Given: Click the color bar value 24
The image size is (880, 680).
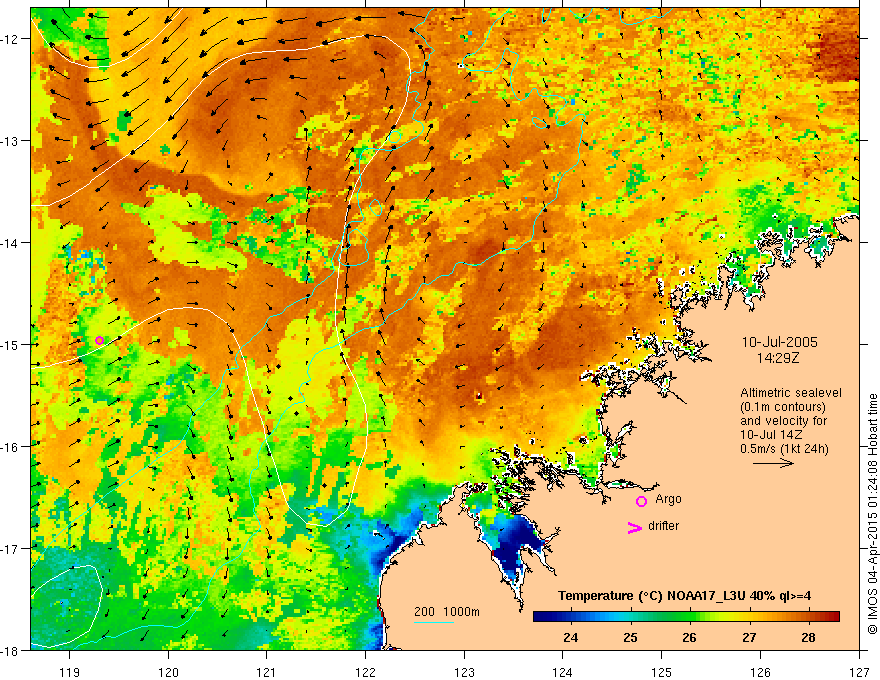Looking at the screenshot, I should click(571, 637).
